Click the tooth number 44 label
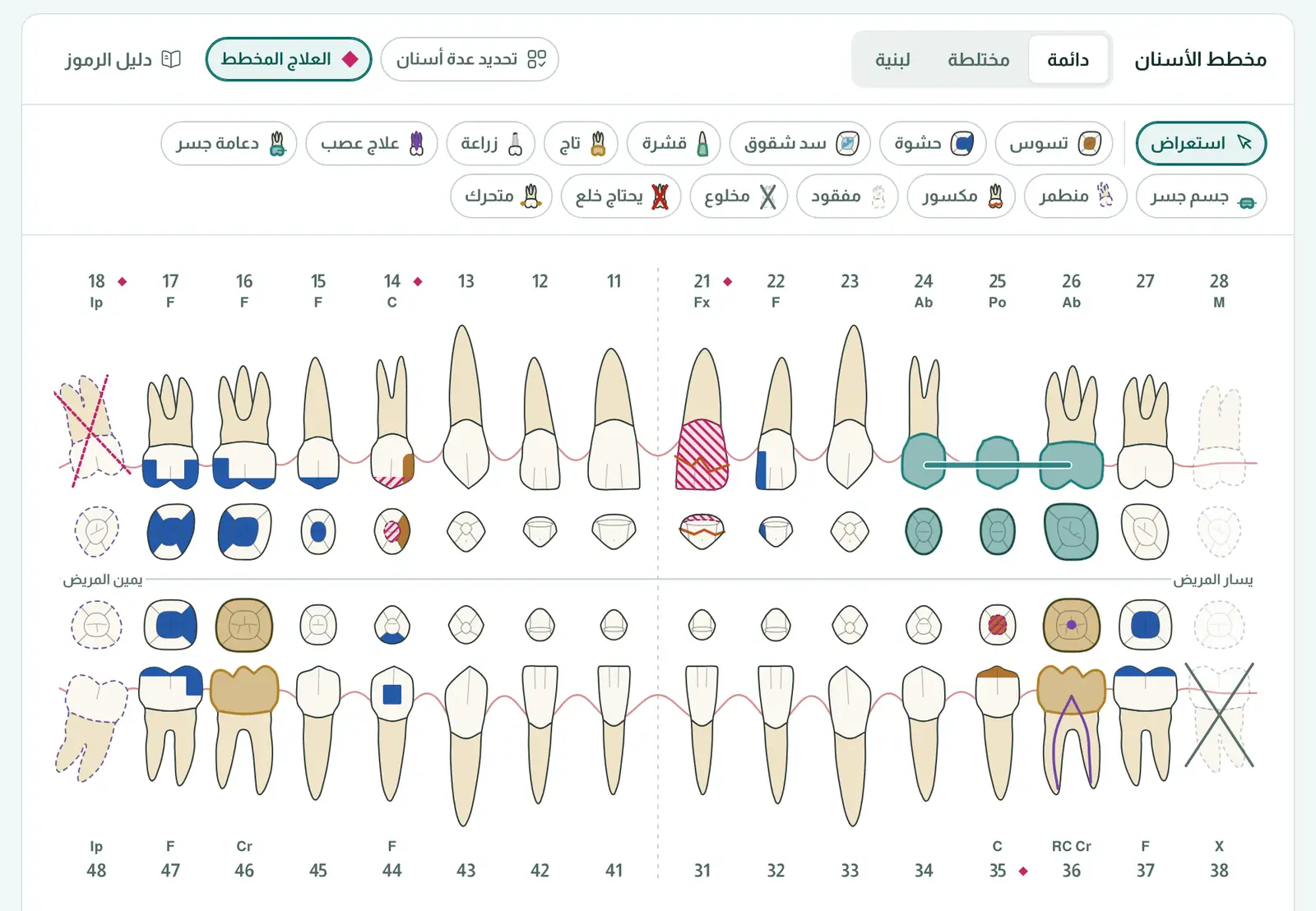This screenshot has width=1316, height=911. pyautogui.click(x=392, y=870)
